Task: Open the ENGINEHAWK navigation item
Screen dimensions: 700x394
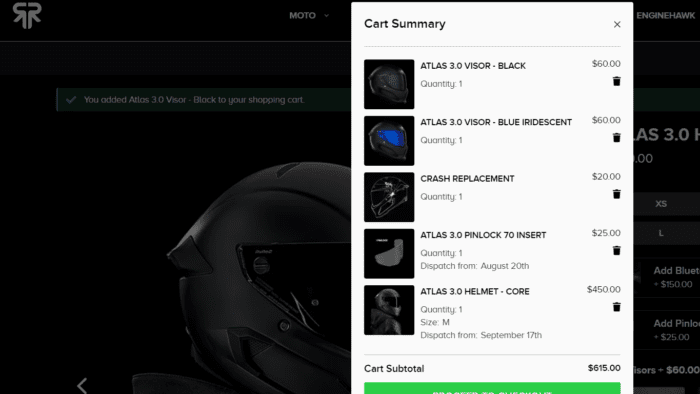Action: (x=666, y=16)
